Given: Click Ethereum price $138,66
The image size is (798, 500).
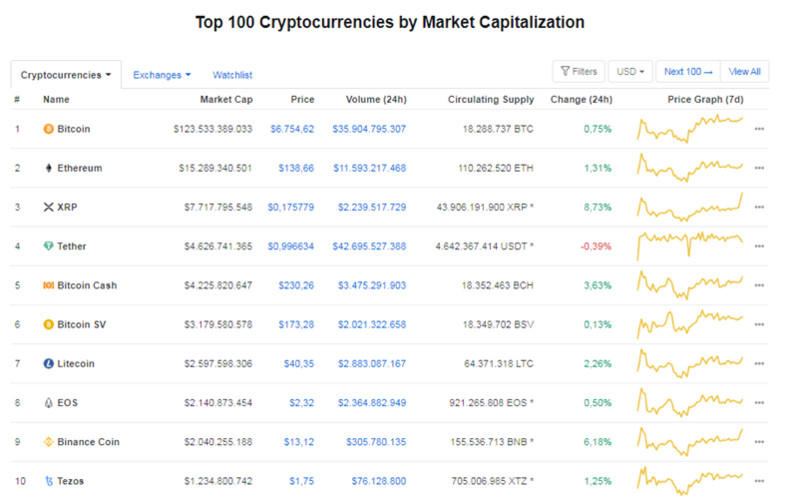Looking at the screenshot, I should [x=296, y=168].
